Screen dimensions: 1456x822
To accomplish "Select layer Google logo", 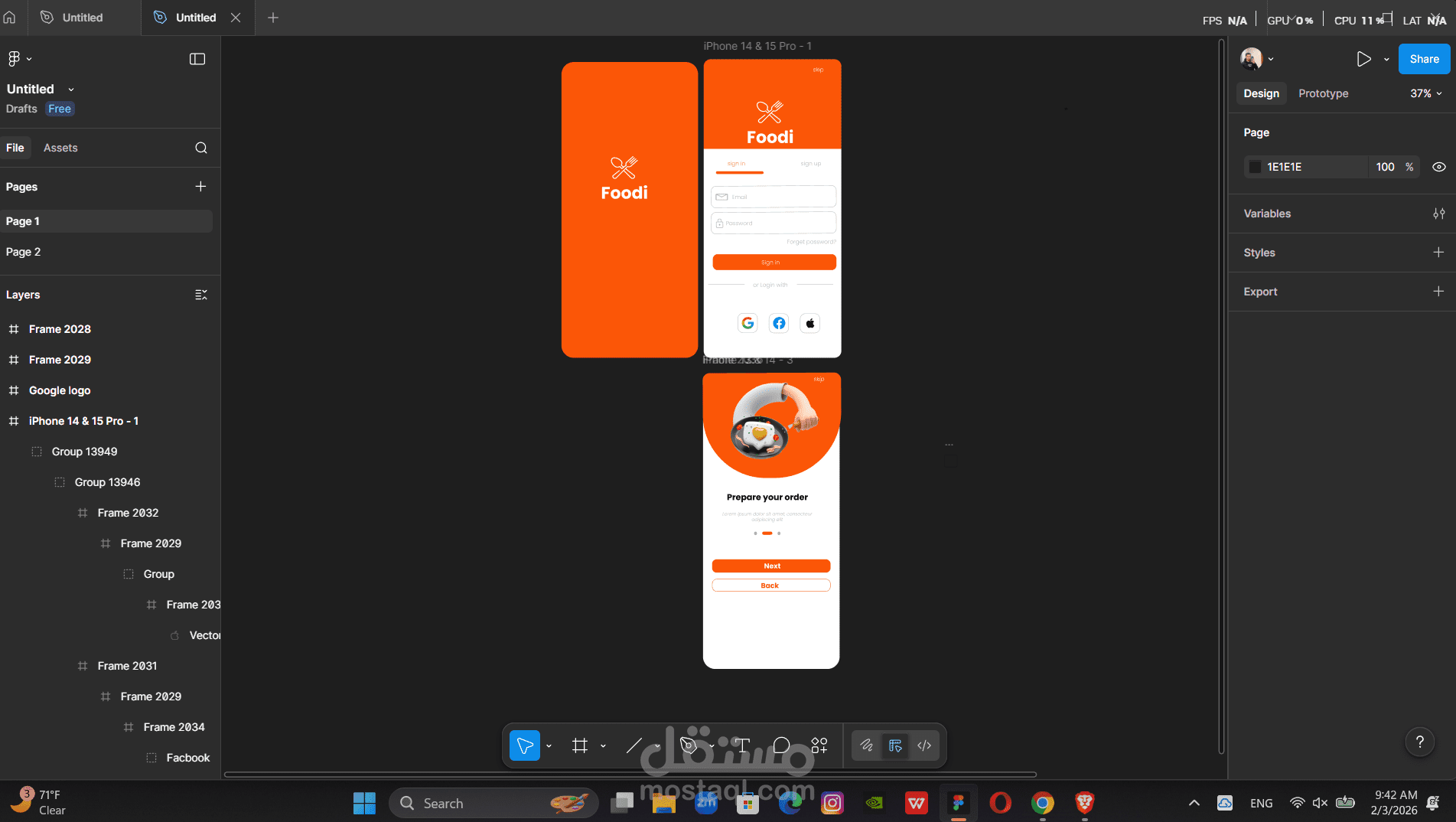I will tap(60, 390).
